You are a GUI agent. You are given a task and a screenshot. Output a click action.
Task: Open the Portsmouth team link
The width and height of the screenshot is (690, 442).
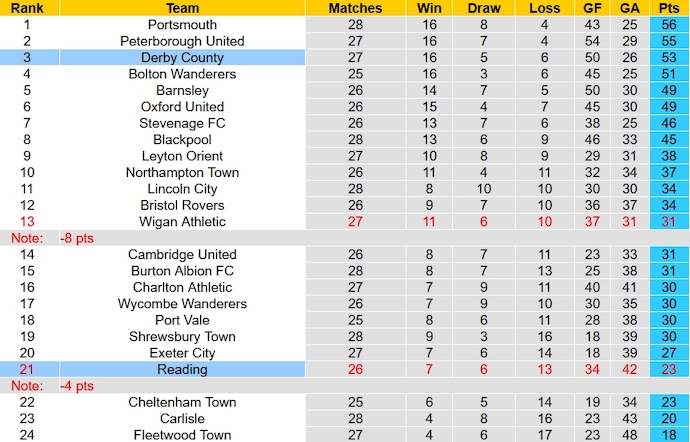[182, 25]
